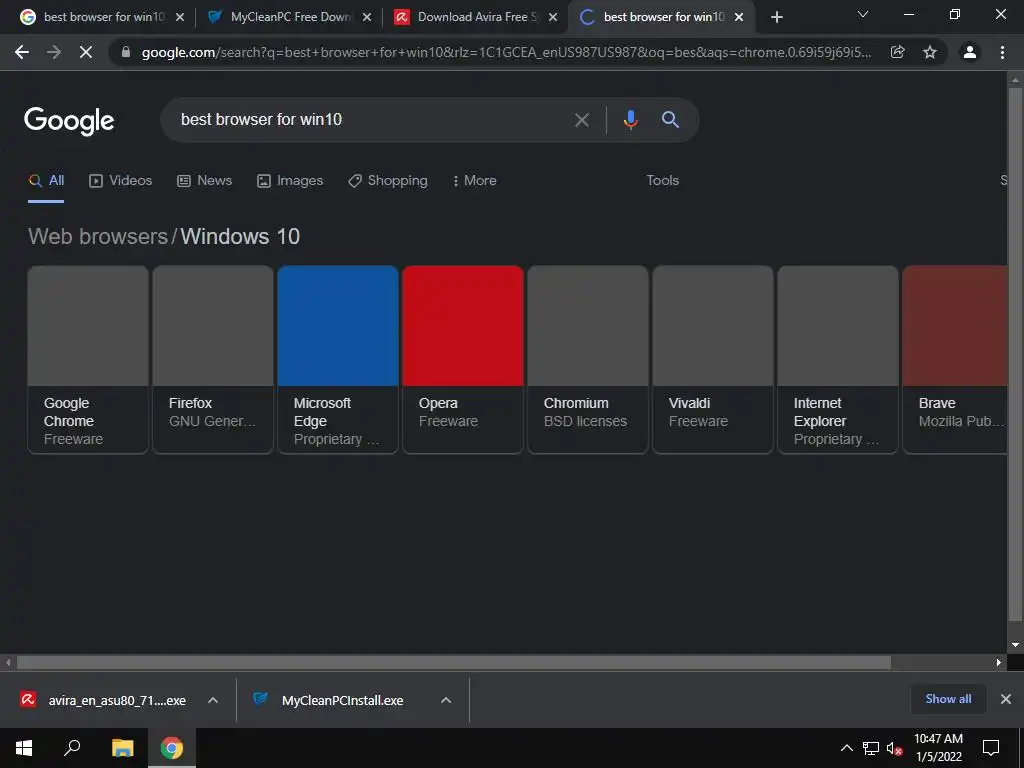Open the Microsoft Edge browser card
The height and width of the screenshot is (768, 1024).
(x=338, y=359)
